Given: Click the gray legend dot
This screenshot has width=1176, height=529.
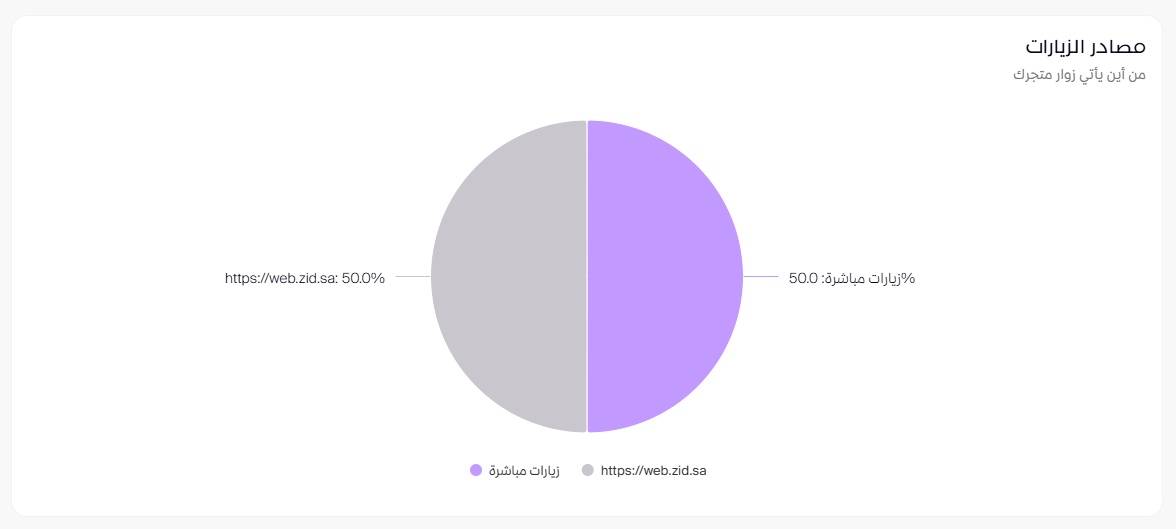Looking at the screenshot, I should click(x=588, y=470).
